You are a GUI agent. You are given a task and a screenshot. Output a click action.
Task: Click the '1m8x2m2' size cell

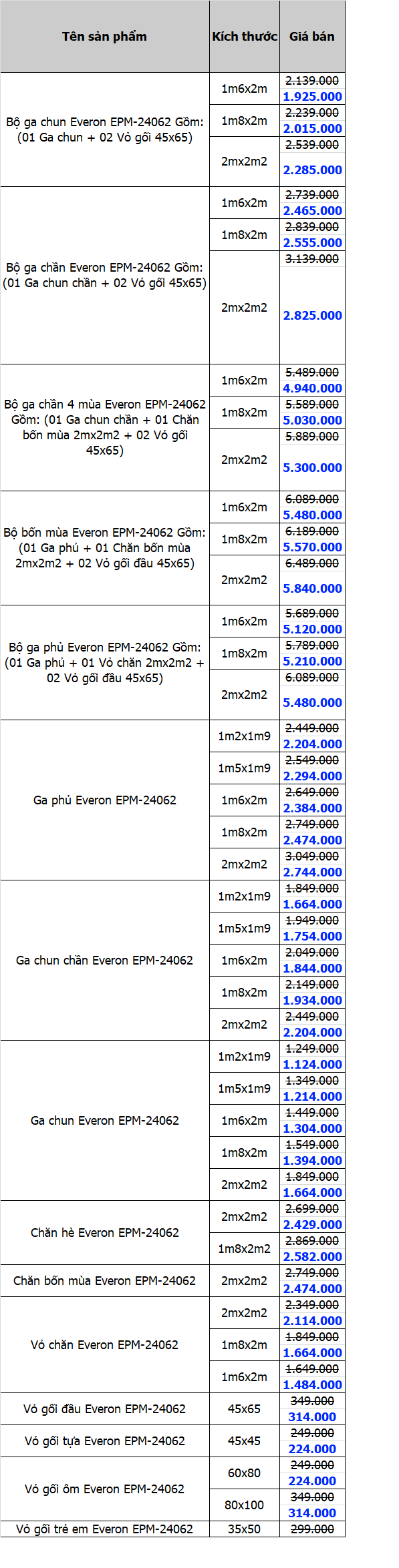pos(245,1248)
